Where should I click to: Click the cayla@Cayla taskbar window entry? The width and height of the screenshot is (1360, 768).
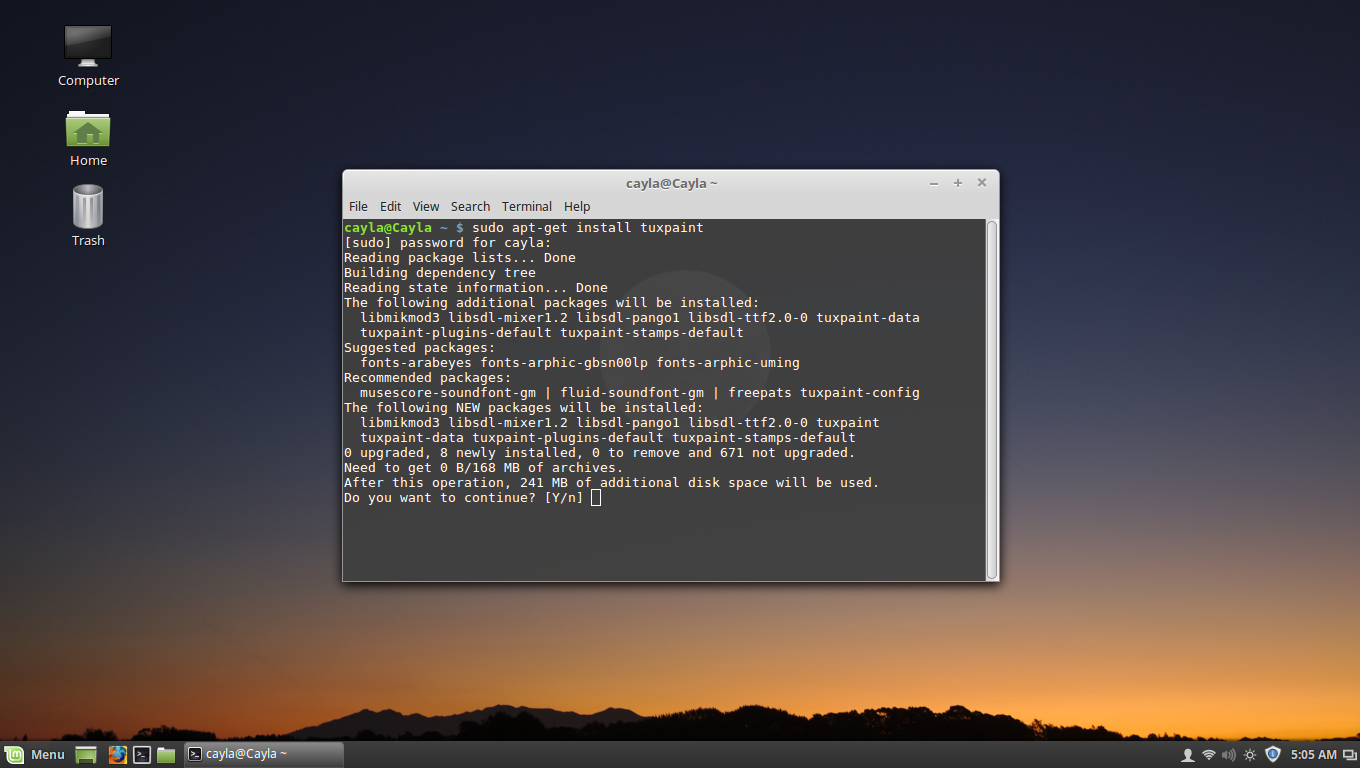263,754
